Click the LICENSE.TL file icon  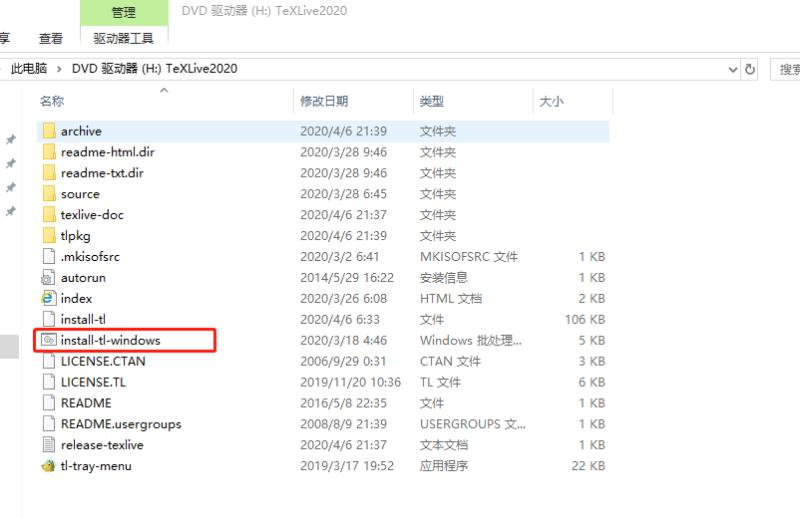(49, 382)
